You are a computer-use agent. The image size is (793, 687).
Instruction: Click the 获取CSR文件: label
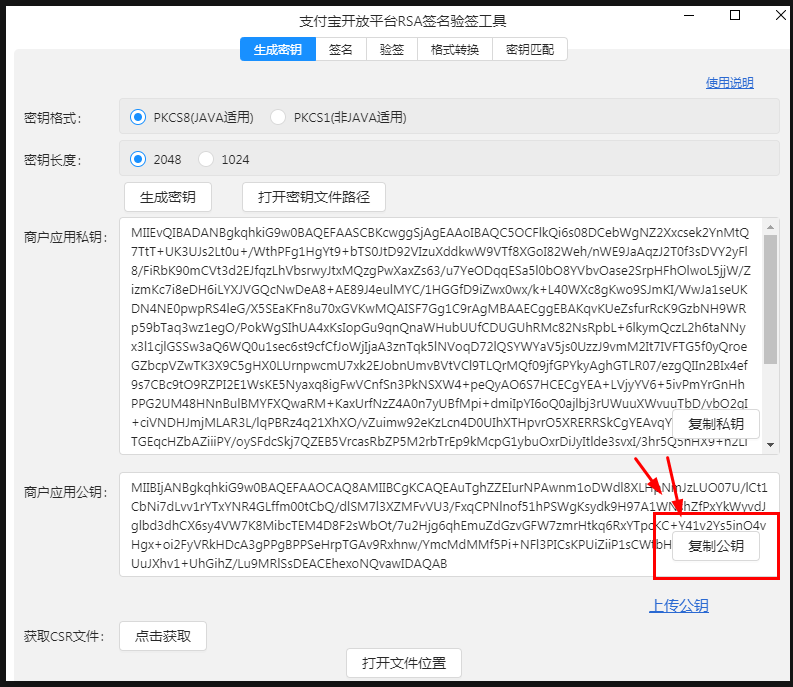64,636
